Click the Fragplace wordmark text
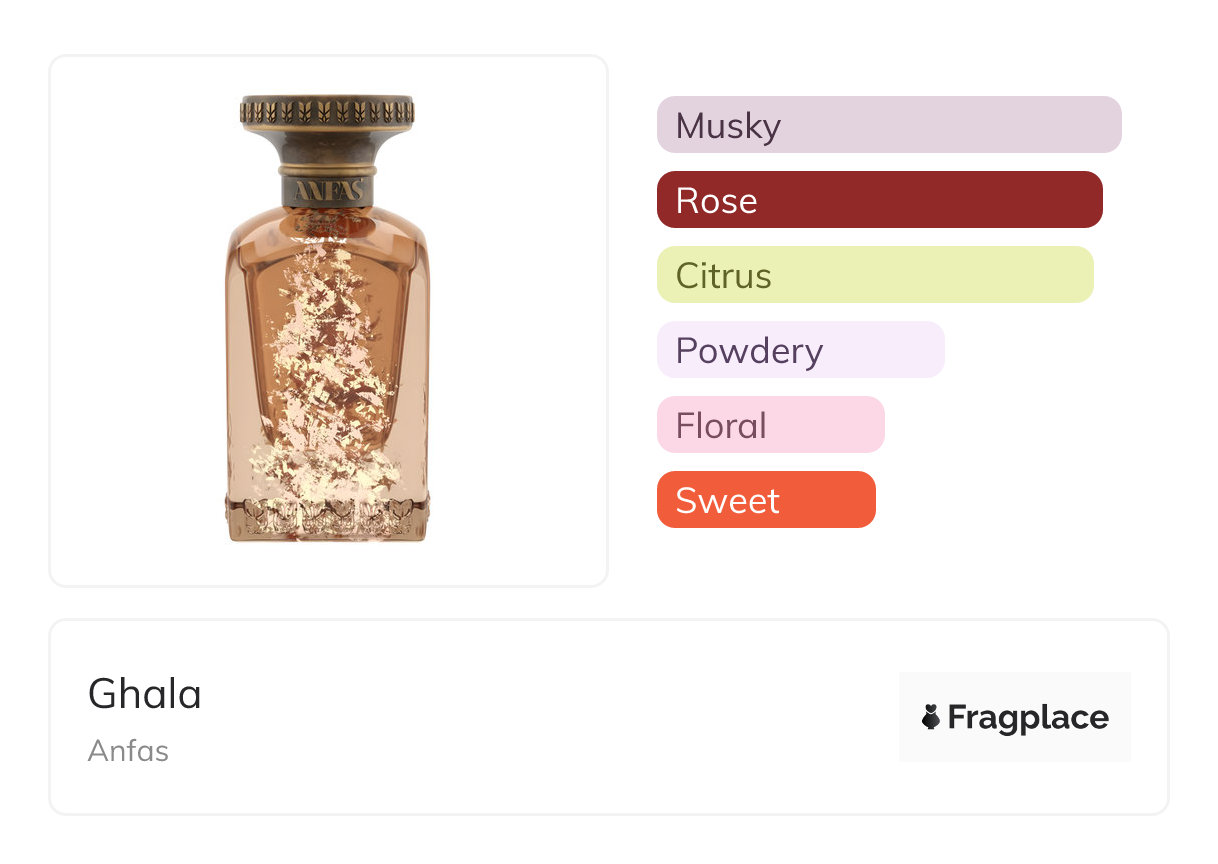The image size is (1218, 864). coord(1028,717)
